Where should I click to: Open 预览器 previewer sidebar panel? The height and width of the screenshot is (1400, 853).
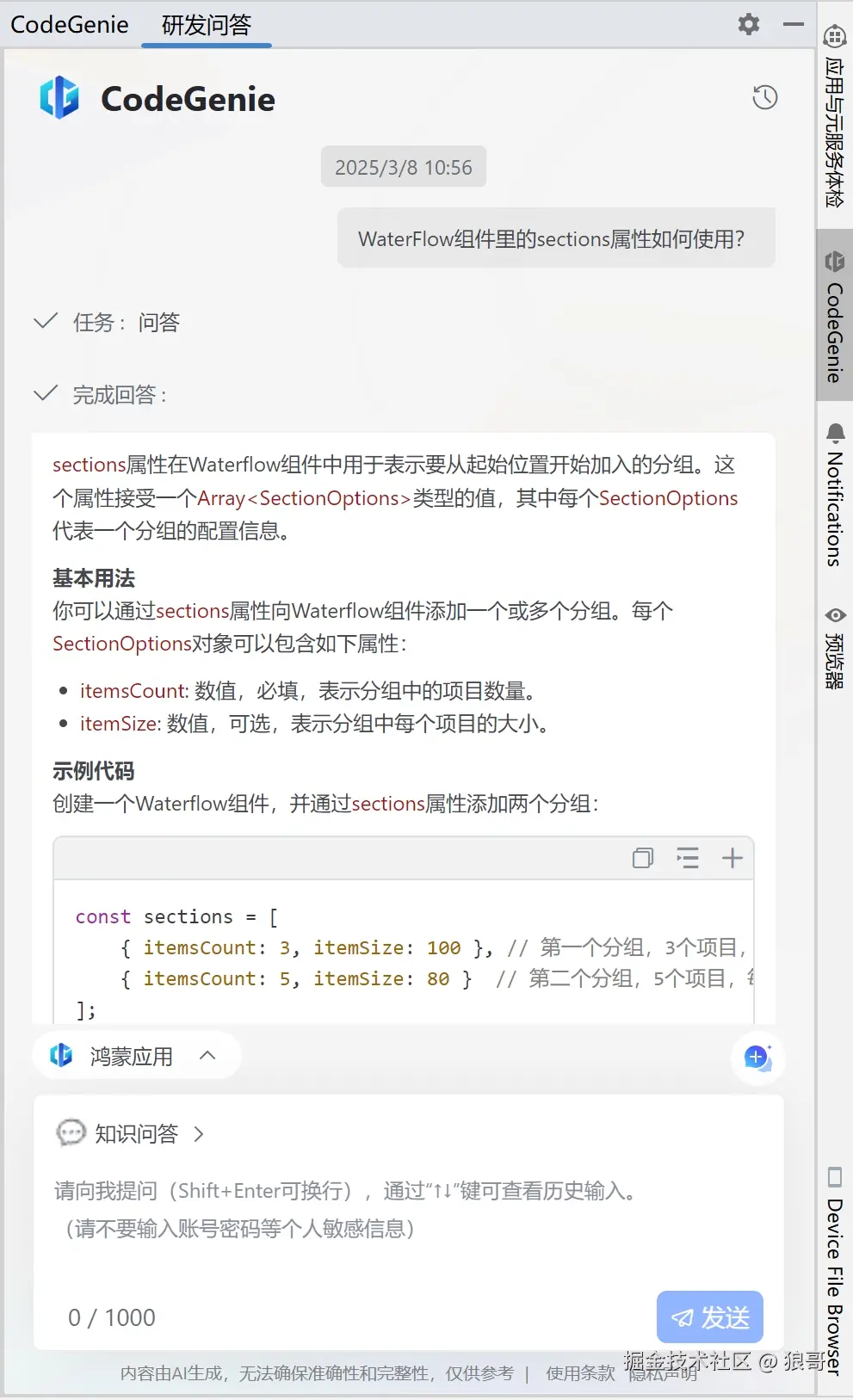tap(834, 647)
